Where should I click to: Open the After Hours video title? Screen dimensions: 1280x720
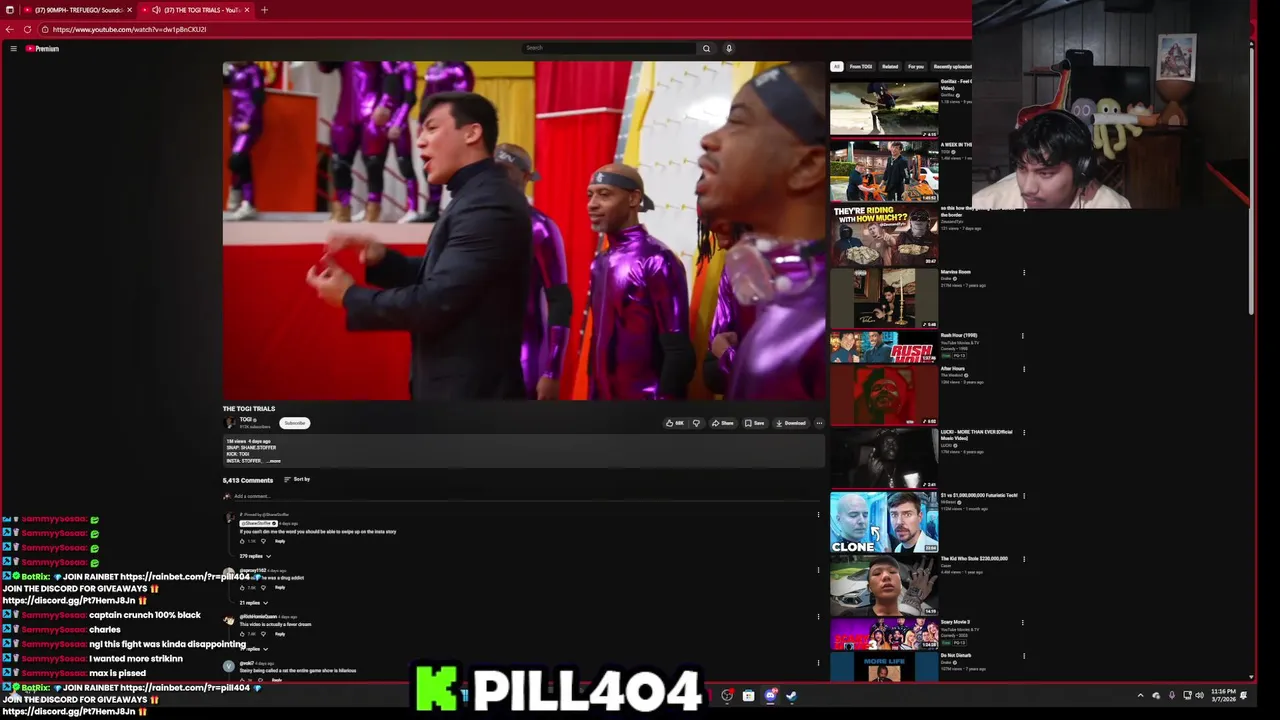952,369
